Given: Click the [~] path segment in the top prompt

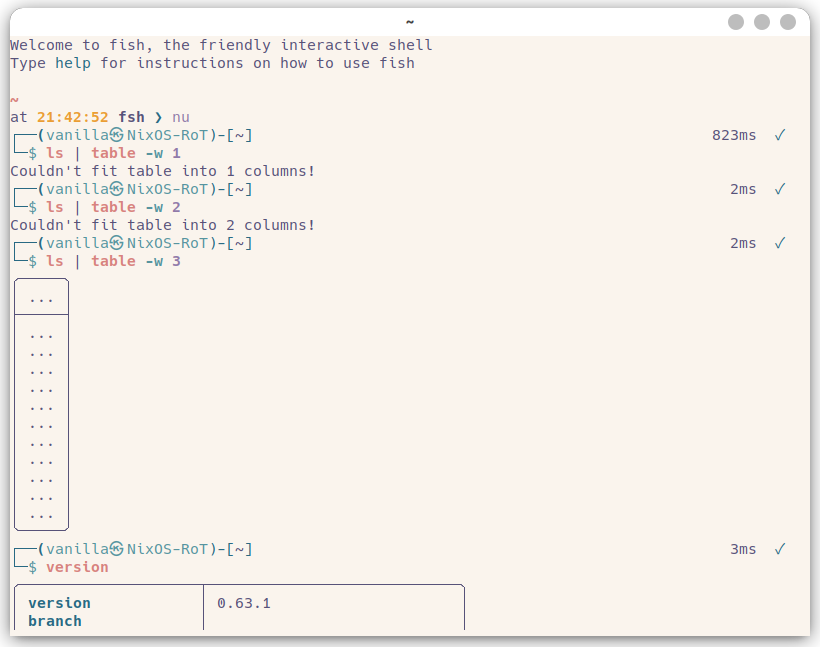Looking at the screenshot, I should coord(238,134).
